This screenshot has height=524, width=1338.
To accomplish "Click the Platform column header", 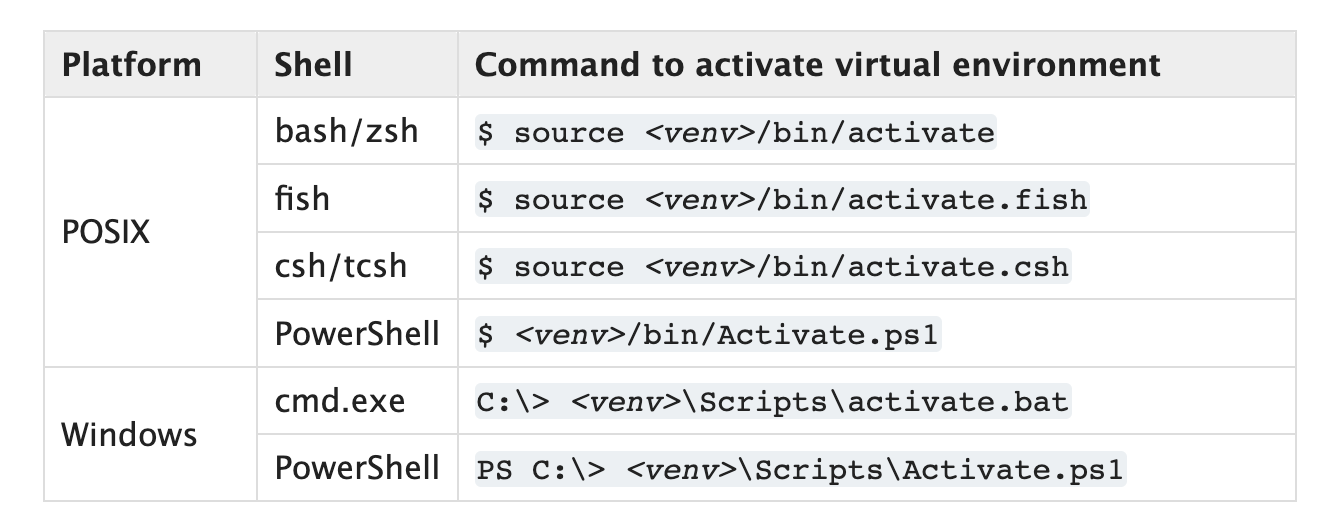I will [x=131, y=65].
